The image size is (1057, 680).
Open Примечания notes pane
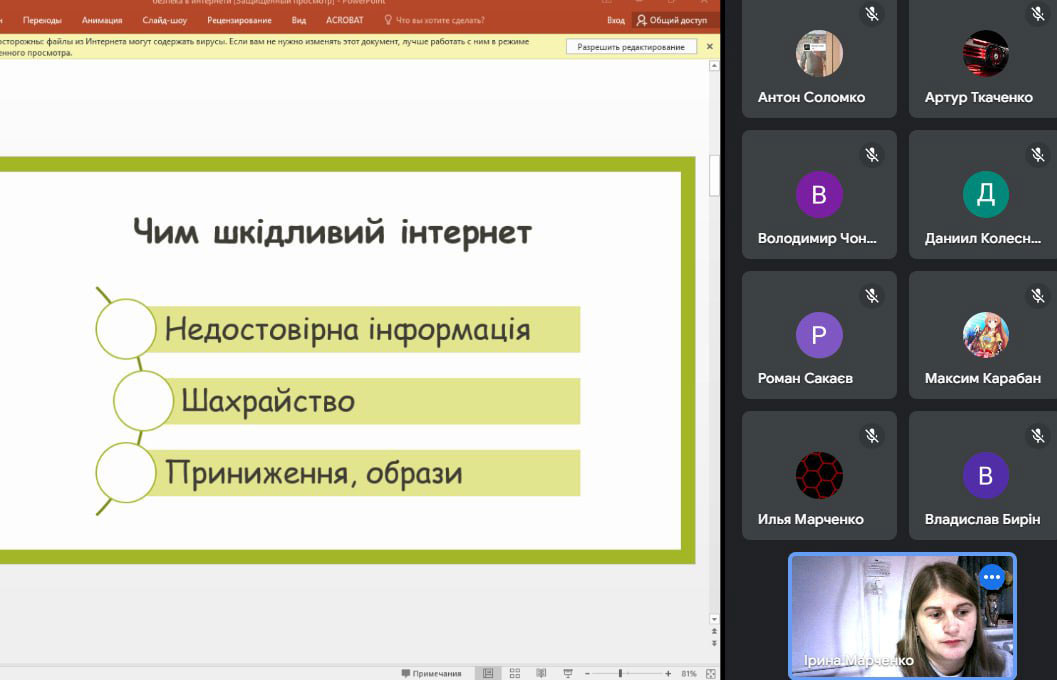point(431,673)
